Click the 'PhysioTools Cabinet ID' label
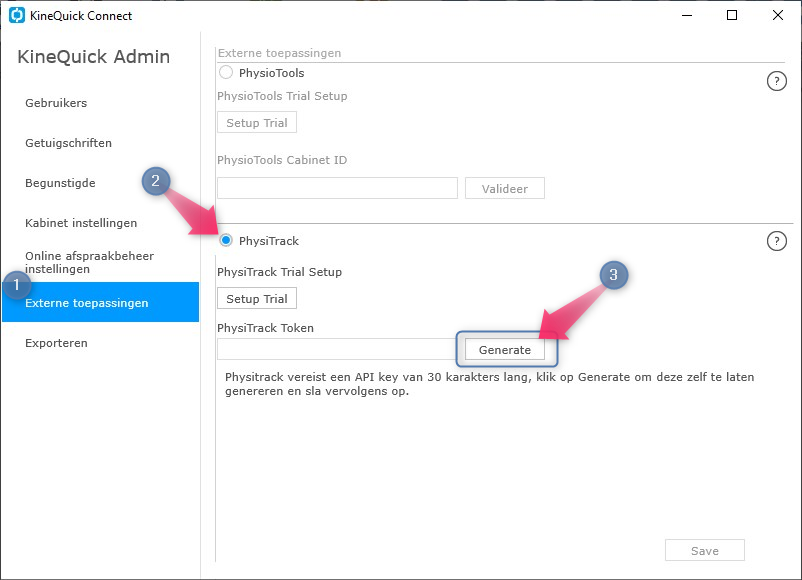Screen dimensions: 802x580 (x=282, y=160)
